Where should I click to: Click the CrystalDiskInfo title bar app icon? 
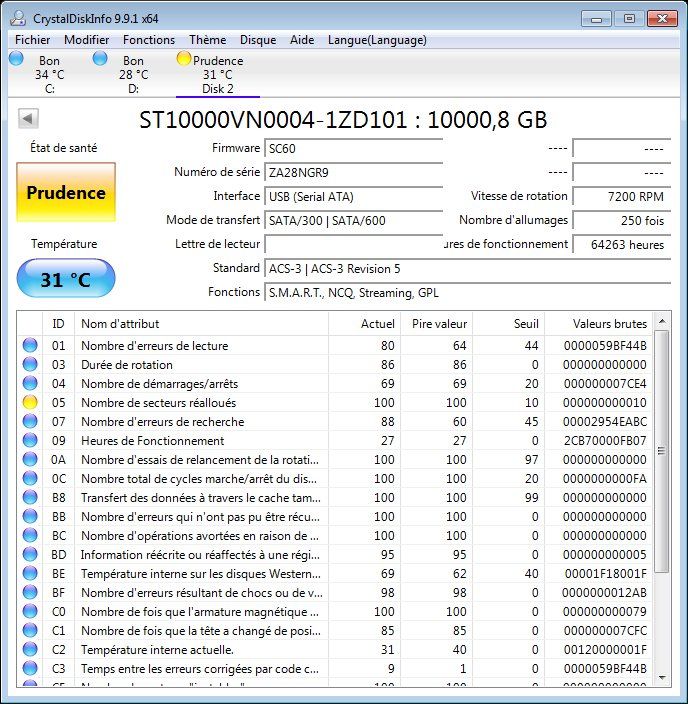[x=18, y=18]
